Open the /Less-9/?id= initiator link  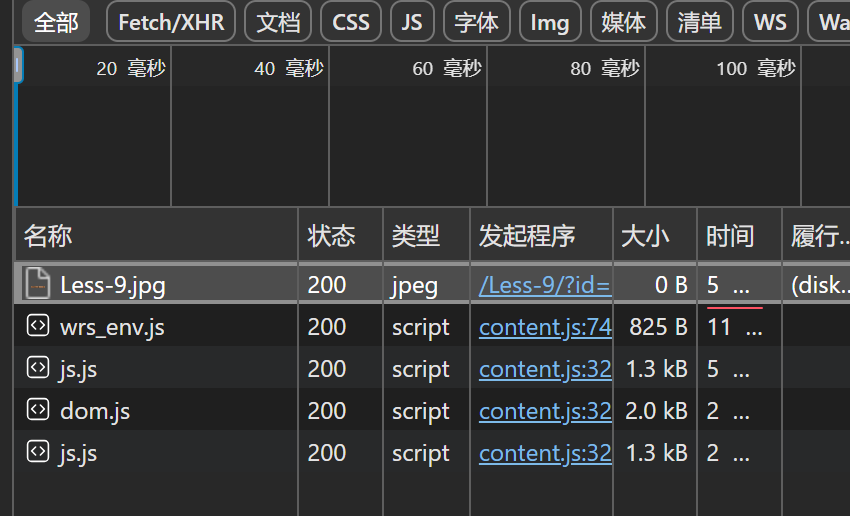(545, 285)
